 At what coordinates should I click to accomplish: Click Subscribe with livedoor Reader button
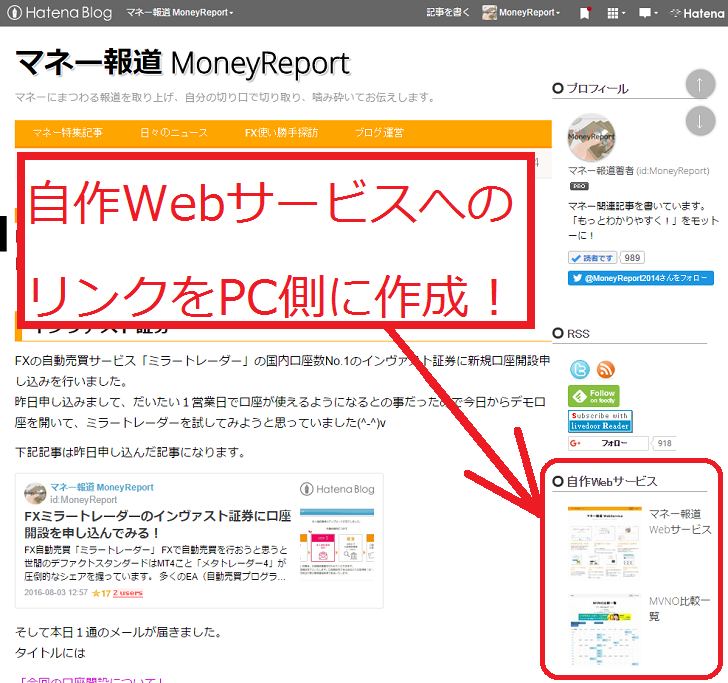pyautogui.click(x=600, y=421)
